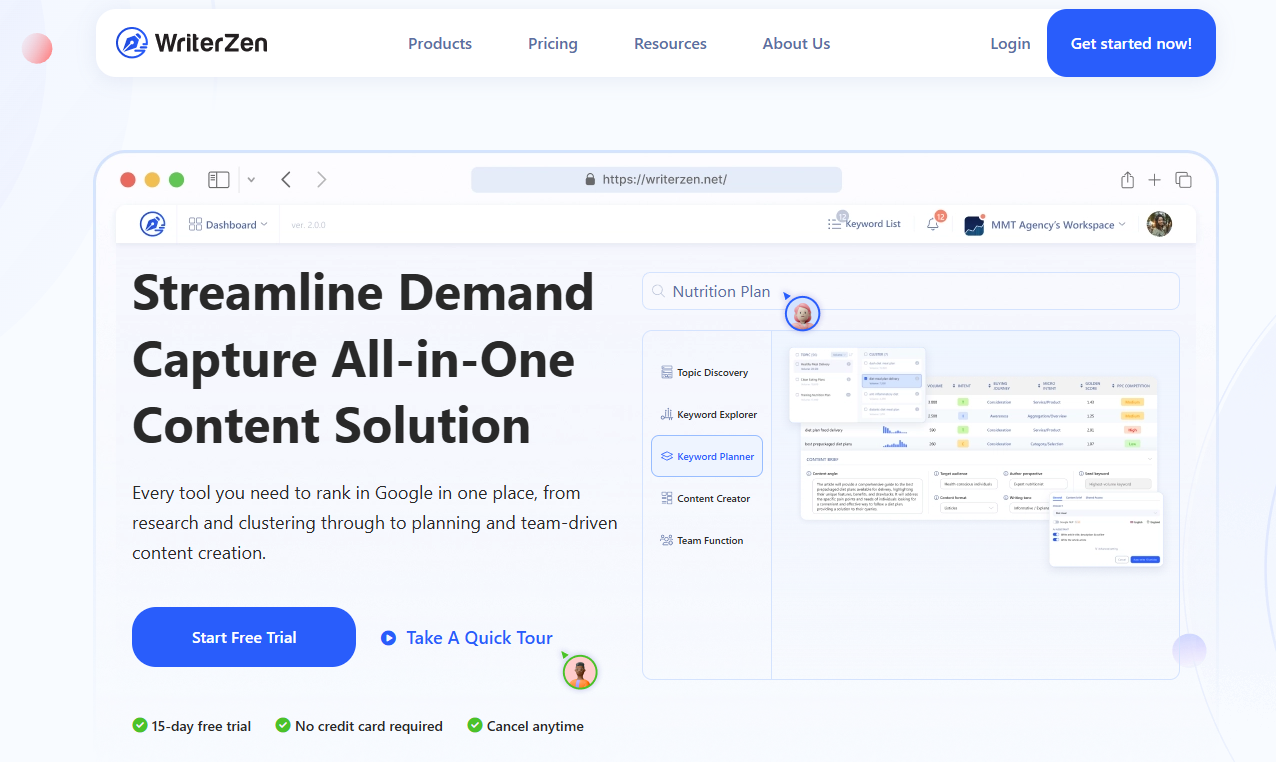Screen dimensions: 1276x762
Task: Click the user profile avatar
Action: tap(1159, 224)
